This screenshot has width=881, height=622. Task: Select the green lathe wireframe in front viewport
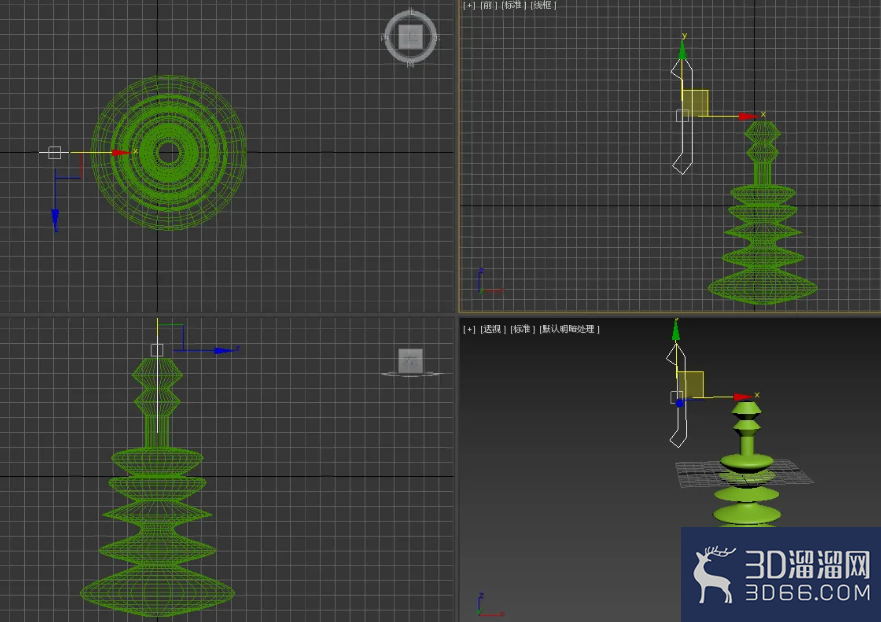tap(762, 212)
